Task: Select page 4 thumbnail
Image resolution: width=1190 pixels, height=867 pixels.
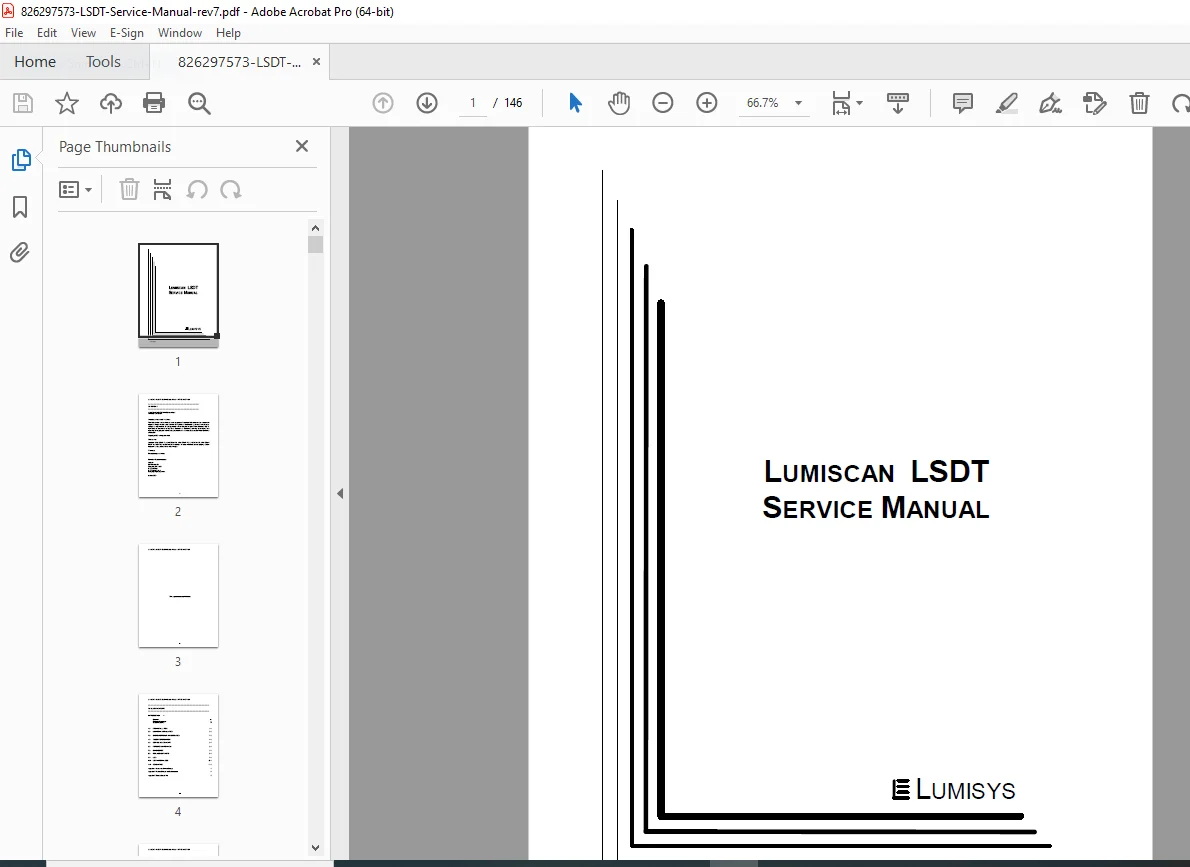Action: pyautogui.click(x=178, y=746)
